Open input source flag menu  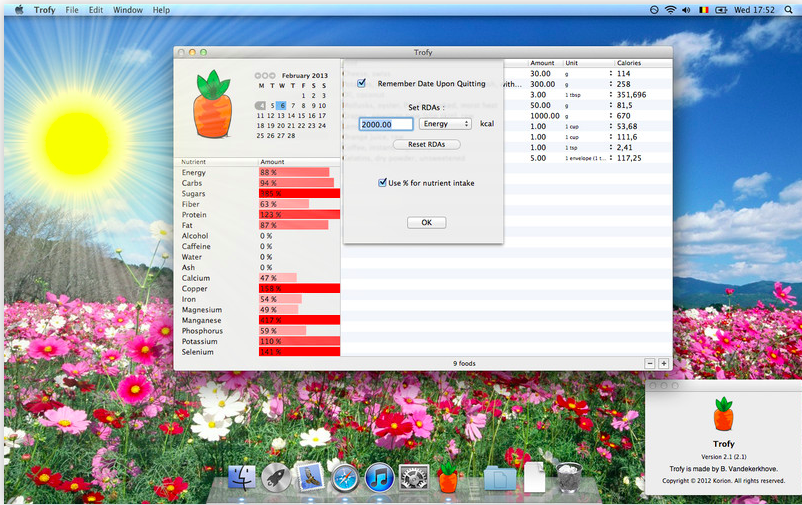(x=704, y=10)
